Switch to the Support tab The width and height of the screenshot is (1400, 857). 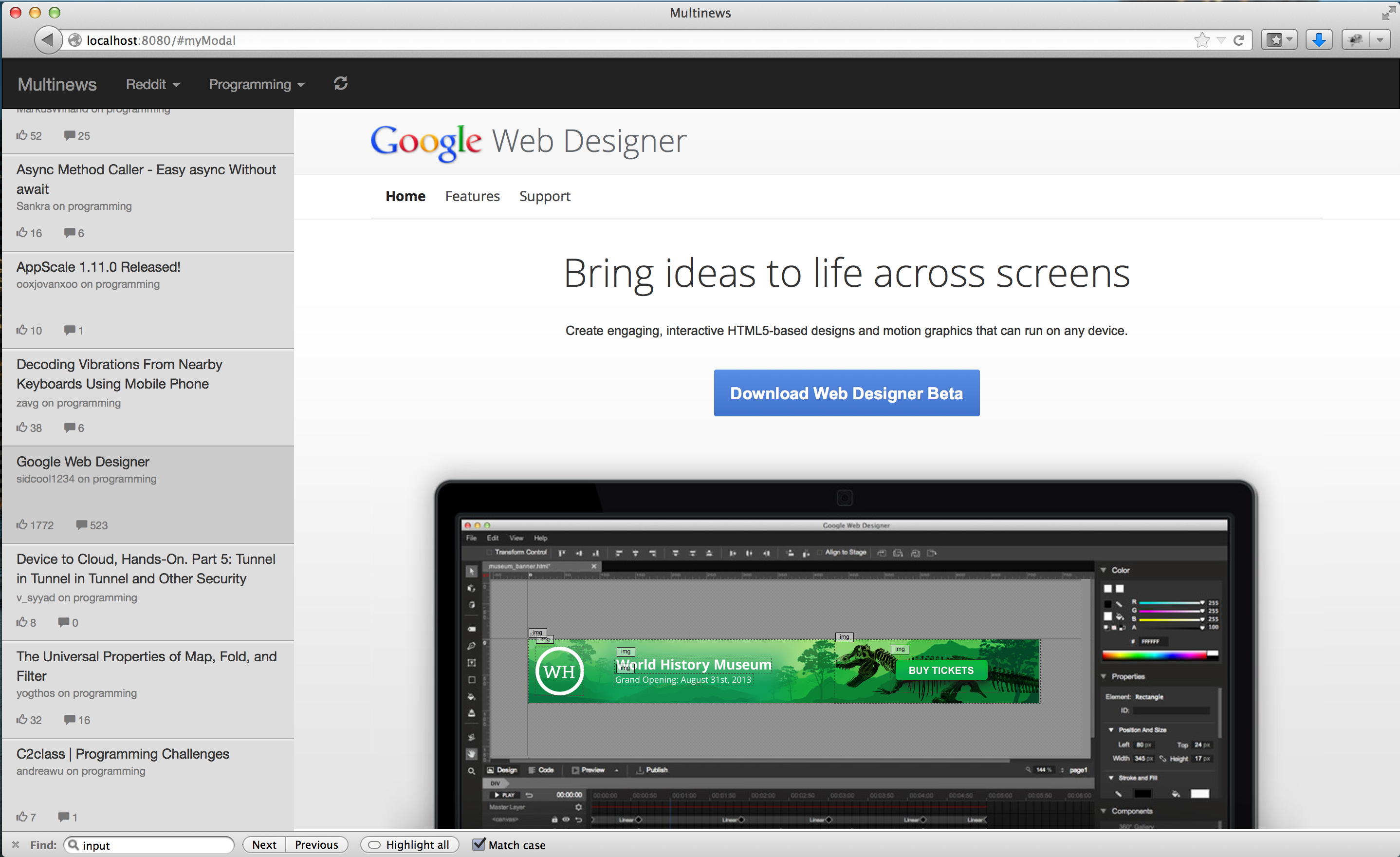click(544, 196)
